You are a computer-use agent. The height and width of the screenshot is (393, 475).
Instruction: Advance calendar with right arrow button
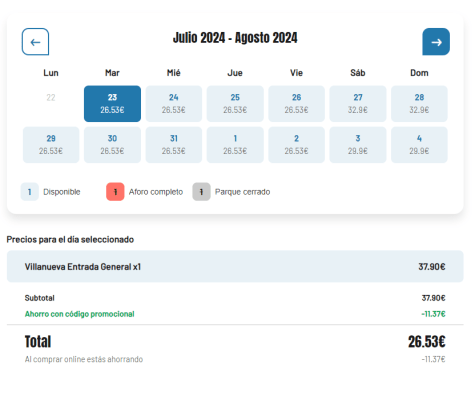[x=436, y=42]
